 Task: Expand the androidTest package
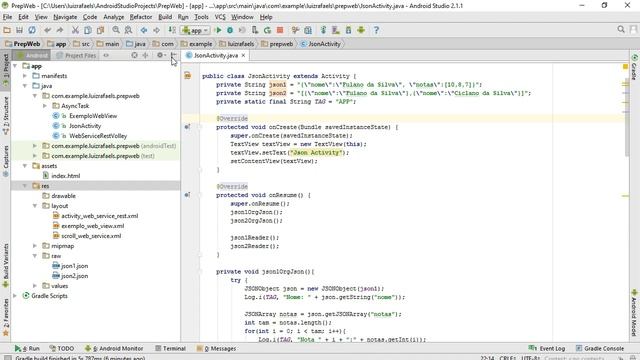[35, 146]
